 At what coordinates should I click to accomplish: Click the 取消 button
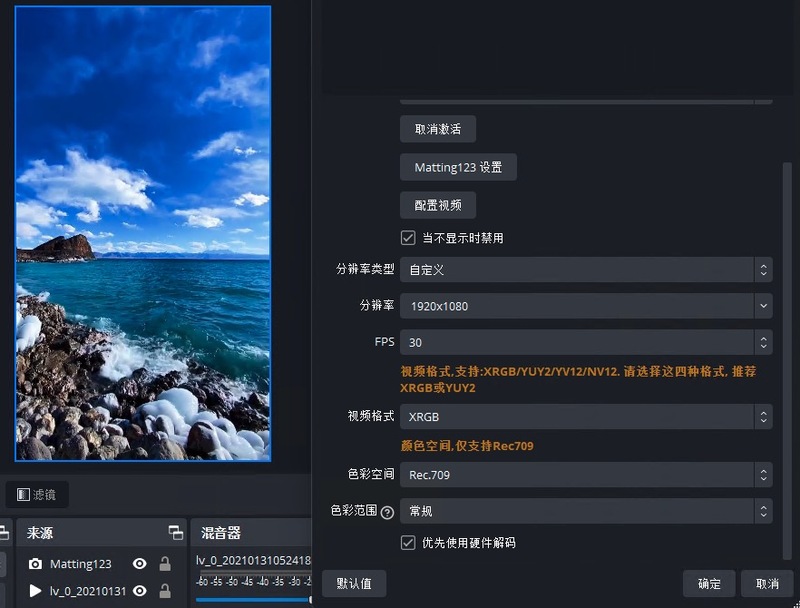pos(767,583)
